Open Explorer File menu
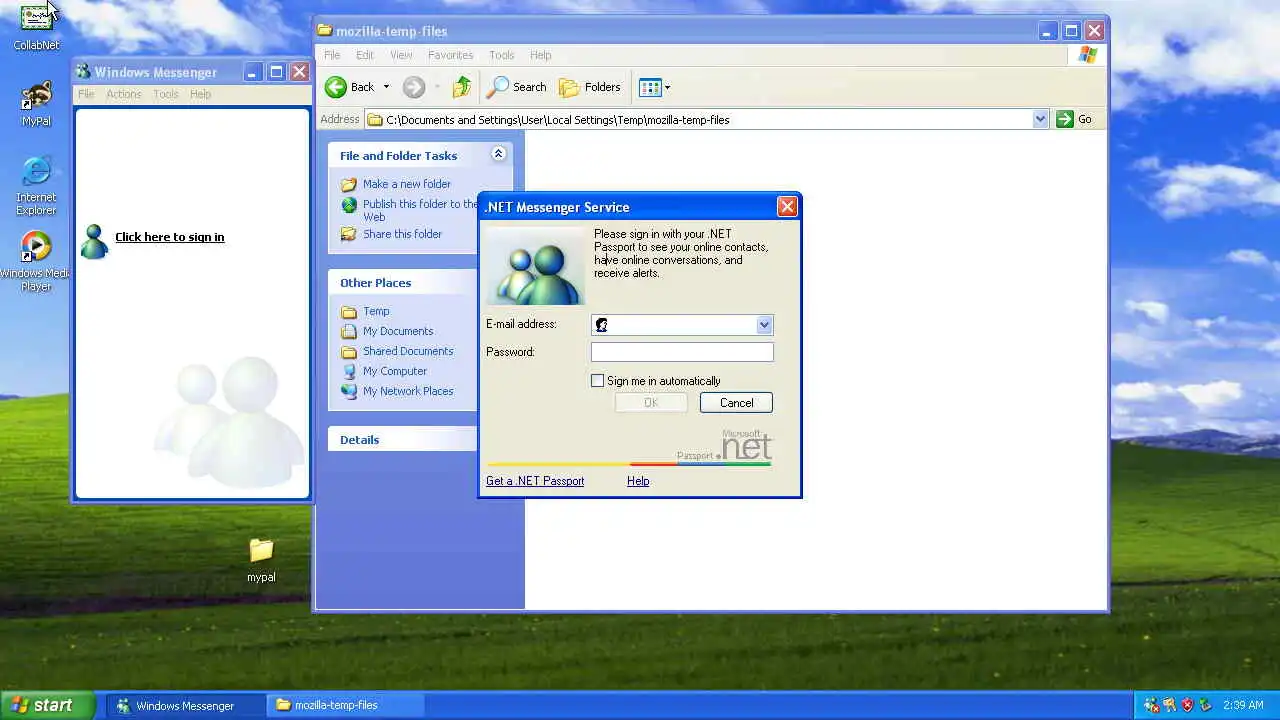This screenshot has height=720, width=1280. (332, 55)
